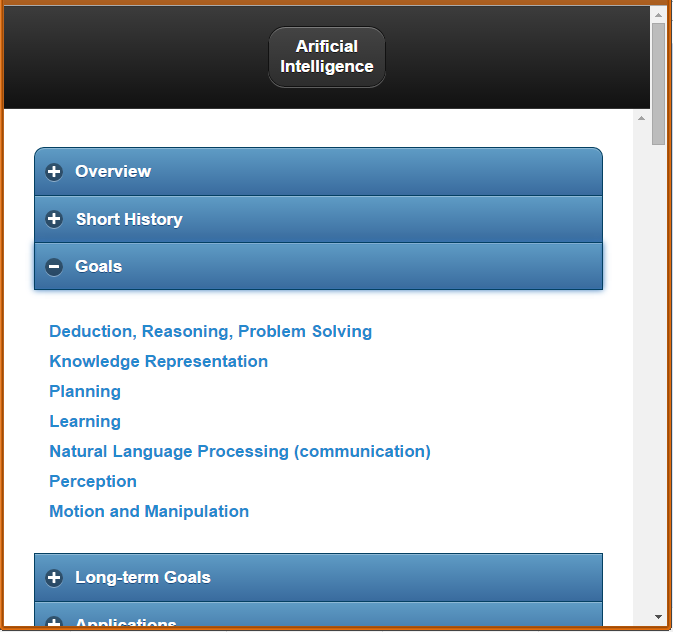The width and height of the screenshot is (673, 632).
Task: Click the plus icon next to Short History
Action: (x=54, y=219)
